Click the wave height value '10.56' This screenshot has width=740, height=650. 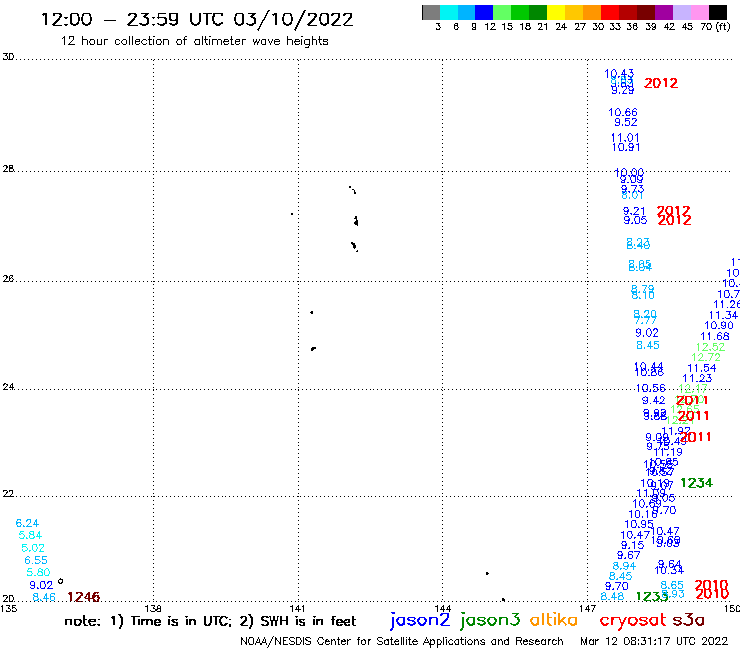pyautogui.click(x=651, y=388)
